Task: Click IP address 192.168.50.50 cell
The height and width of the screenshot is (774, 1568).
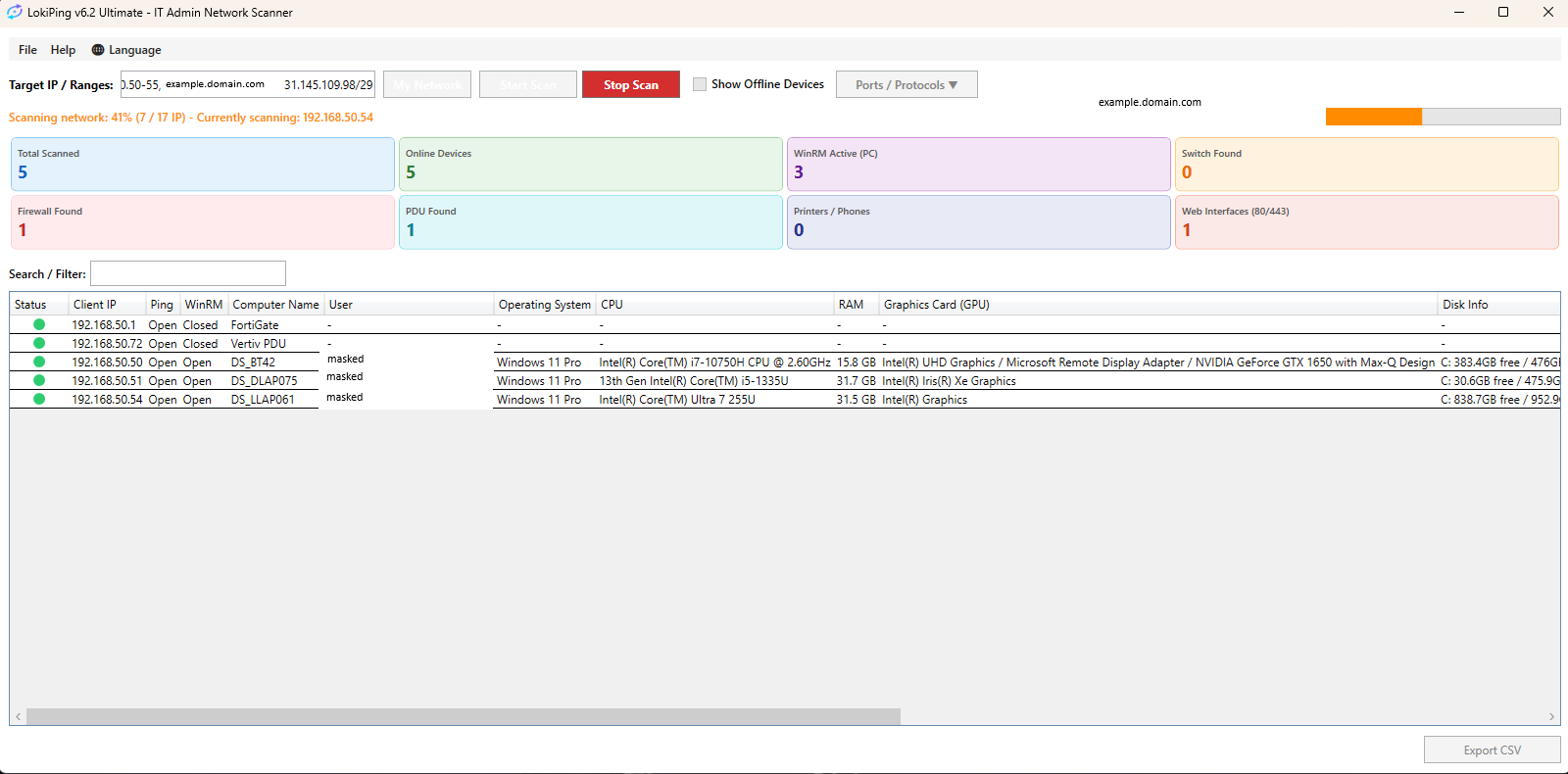Action: [x=107, y=363]
